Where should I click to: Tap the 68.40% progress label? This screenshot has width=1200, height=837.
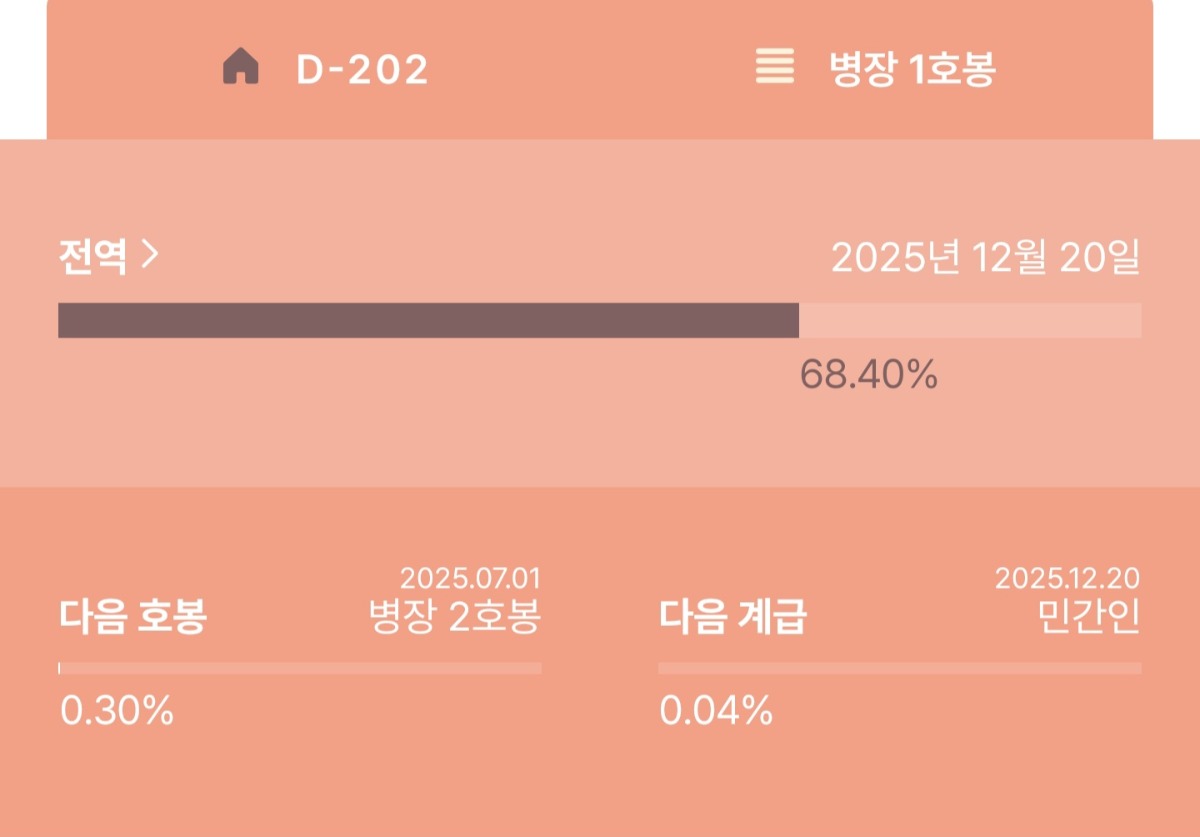(869, 375)
